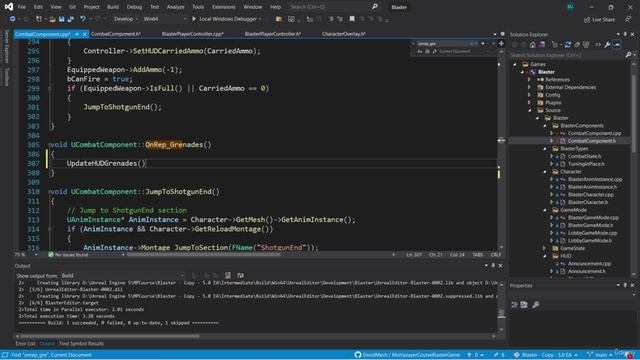Click Live Share button

coord(599,20)
